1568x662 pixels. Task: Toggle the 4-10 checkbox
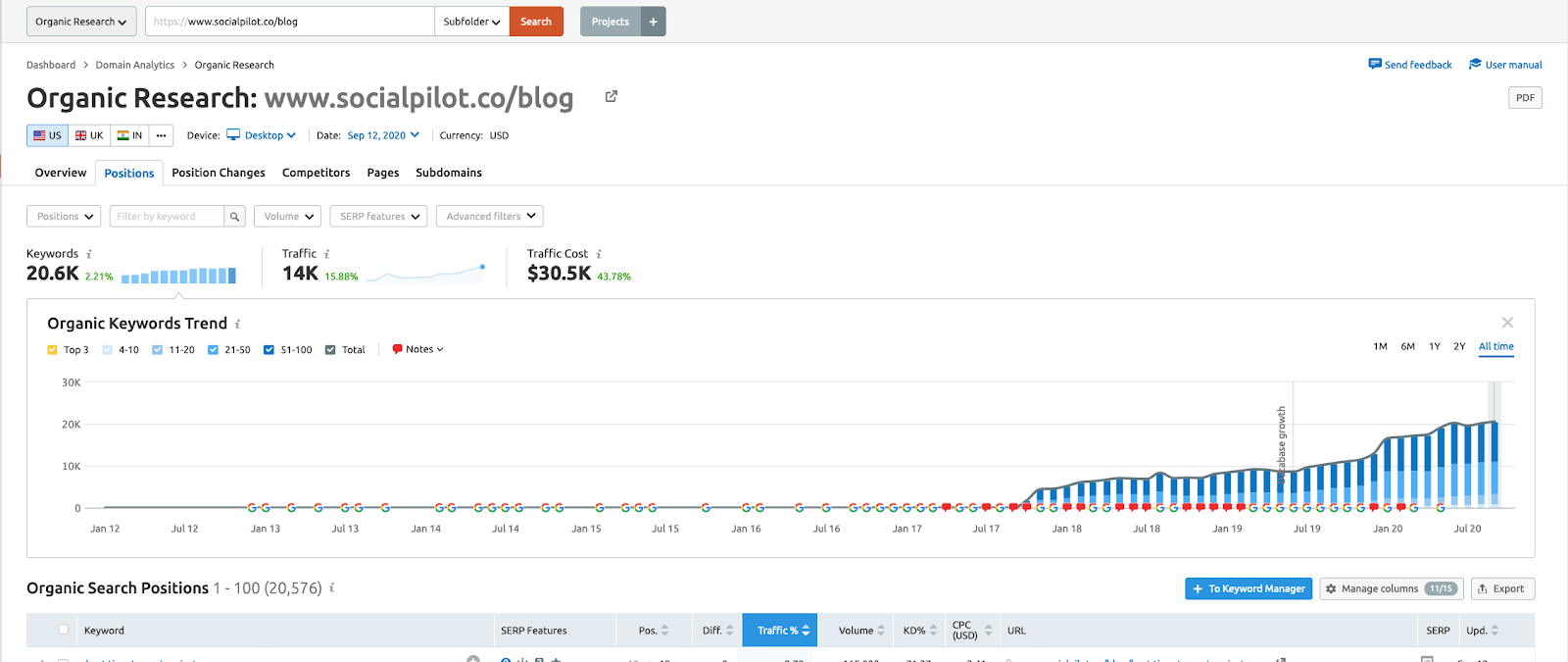108,350
